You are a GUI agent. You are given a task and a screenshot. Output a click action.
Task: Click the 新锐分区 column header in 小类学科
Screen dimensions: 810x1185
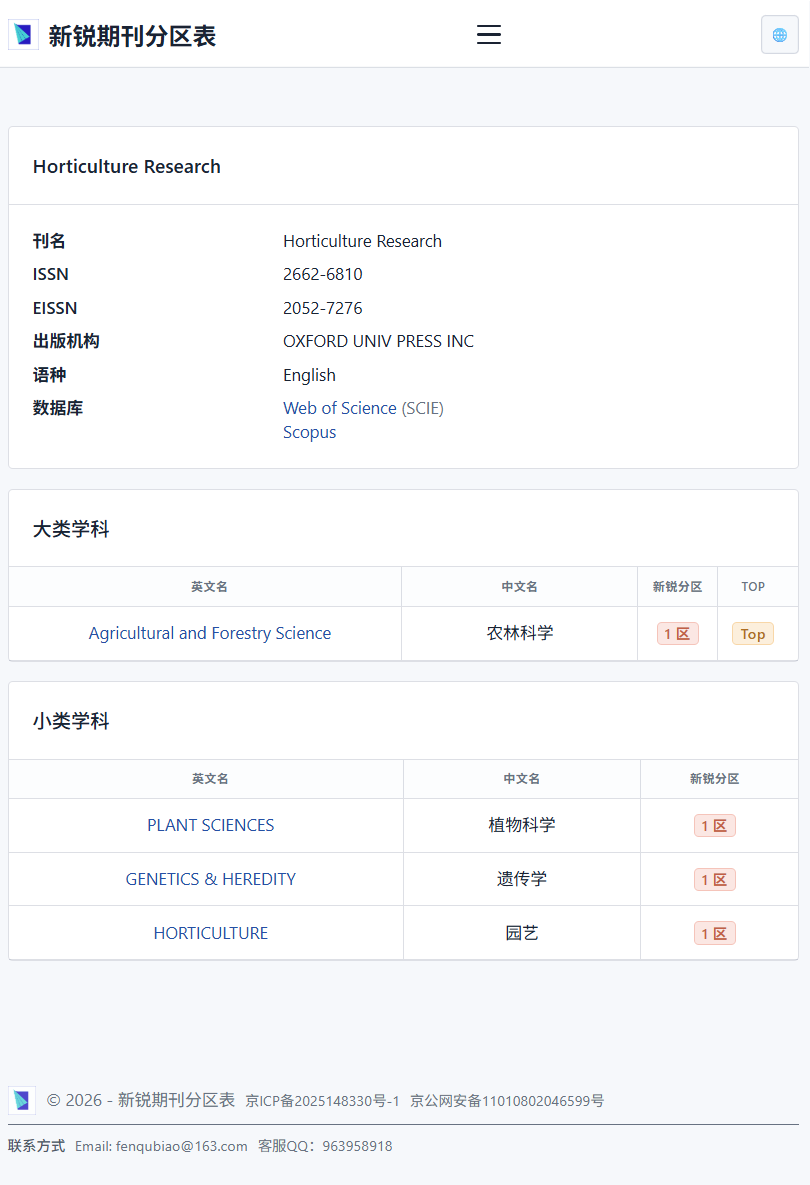[714, 779]
